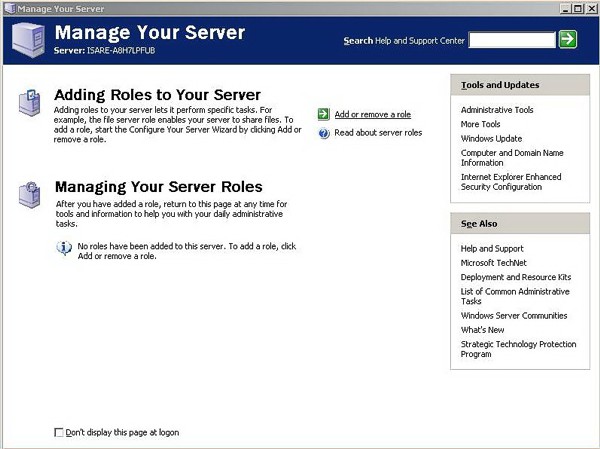Click the Managing Your Server Roles heading
600x449 pixels.
158,187
